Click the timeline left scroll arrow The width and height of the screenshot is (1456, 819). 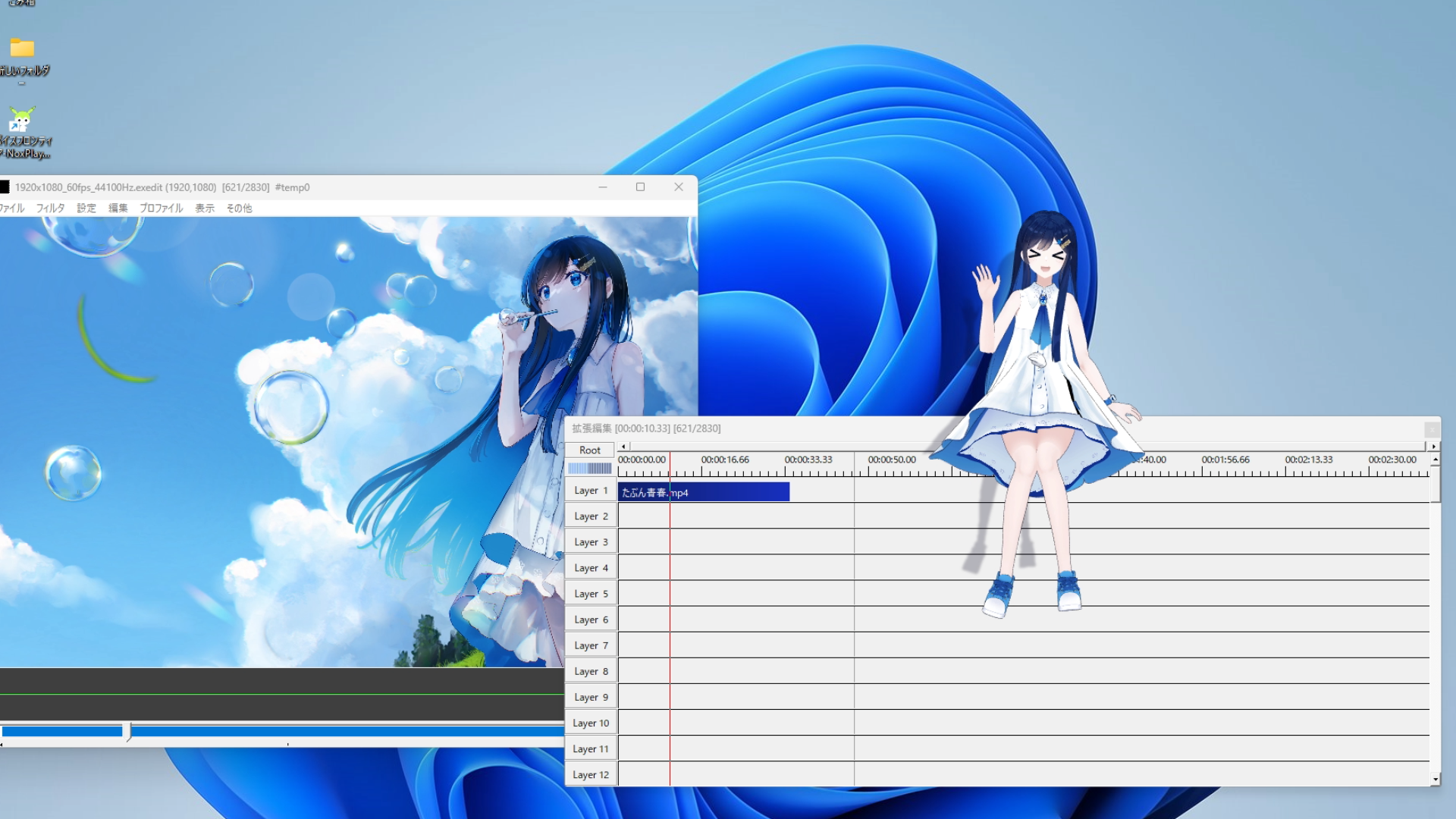pos(623,447)
